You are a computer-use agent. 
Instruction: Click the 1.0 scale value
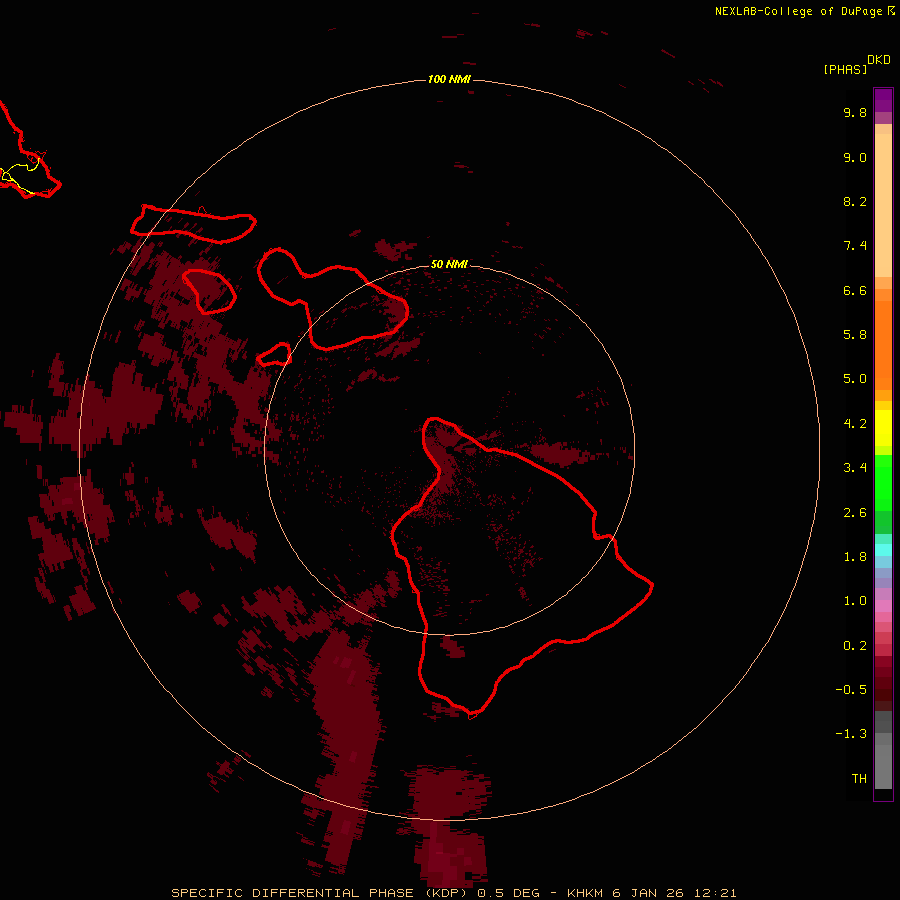(855, 601)
